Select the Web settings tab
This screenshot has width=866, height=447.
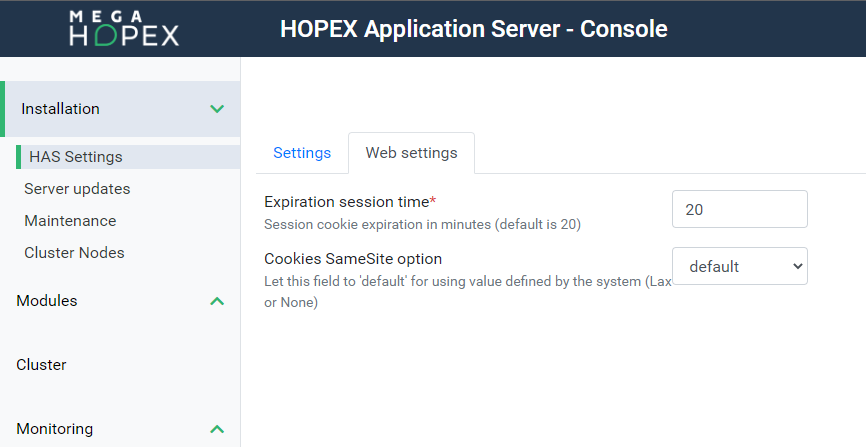tap(411, 153)
